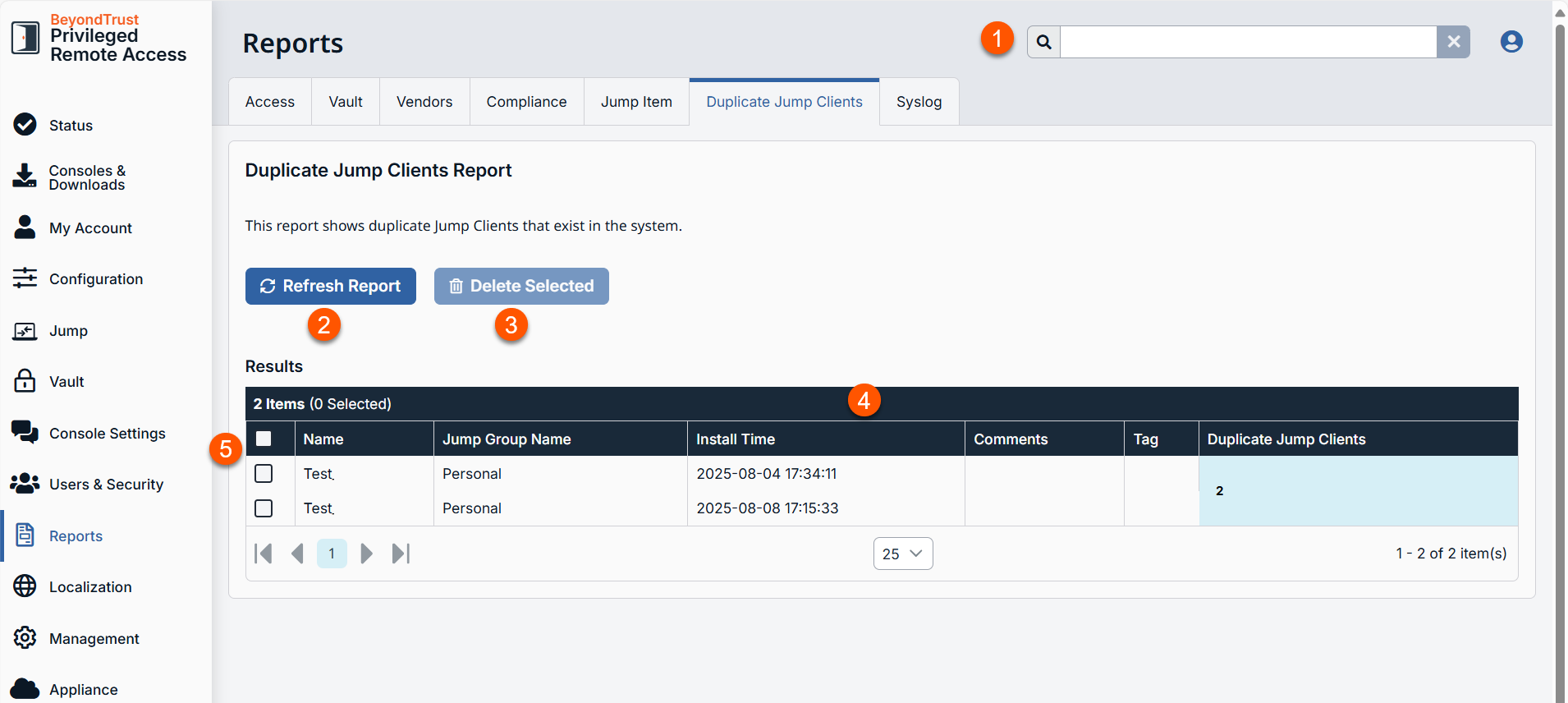
Task: Click the Delete Selected button
Action: click(521, 286)
